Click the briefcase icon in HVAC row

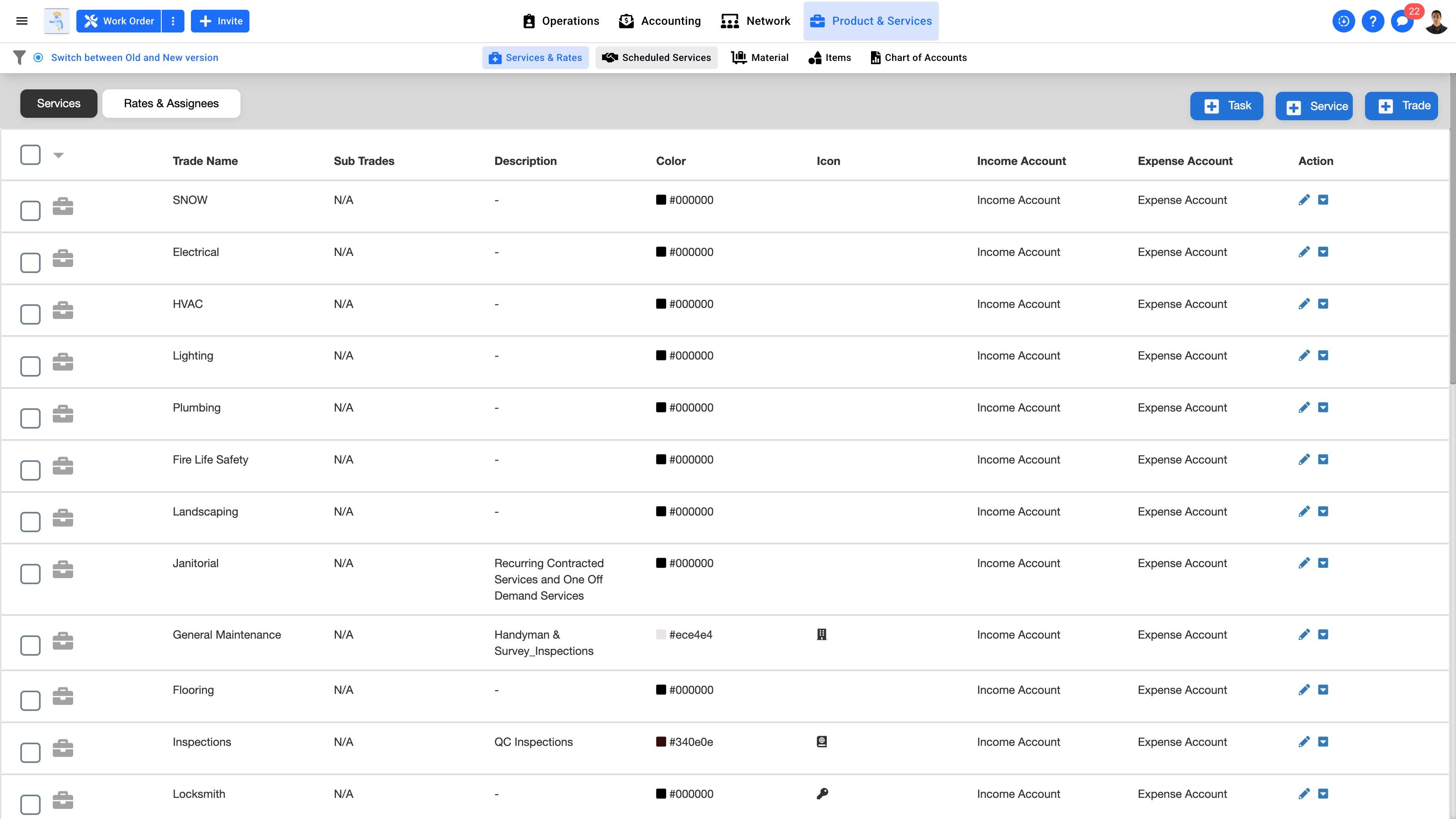tap(63, 310)
